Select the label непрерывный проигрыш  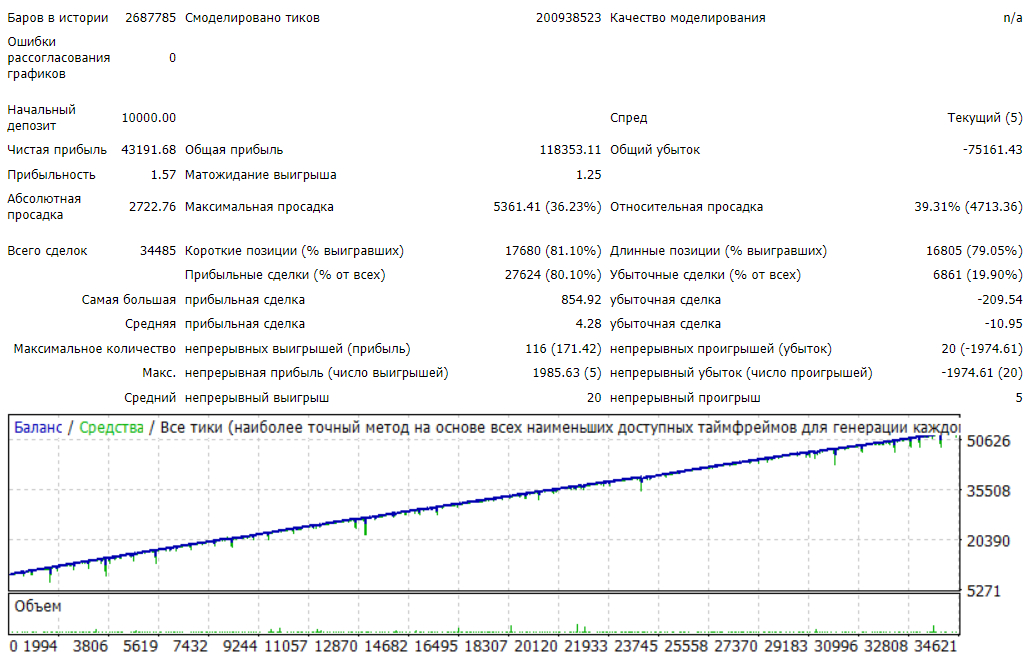(x=685, y=398)
